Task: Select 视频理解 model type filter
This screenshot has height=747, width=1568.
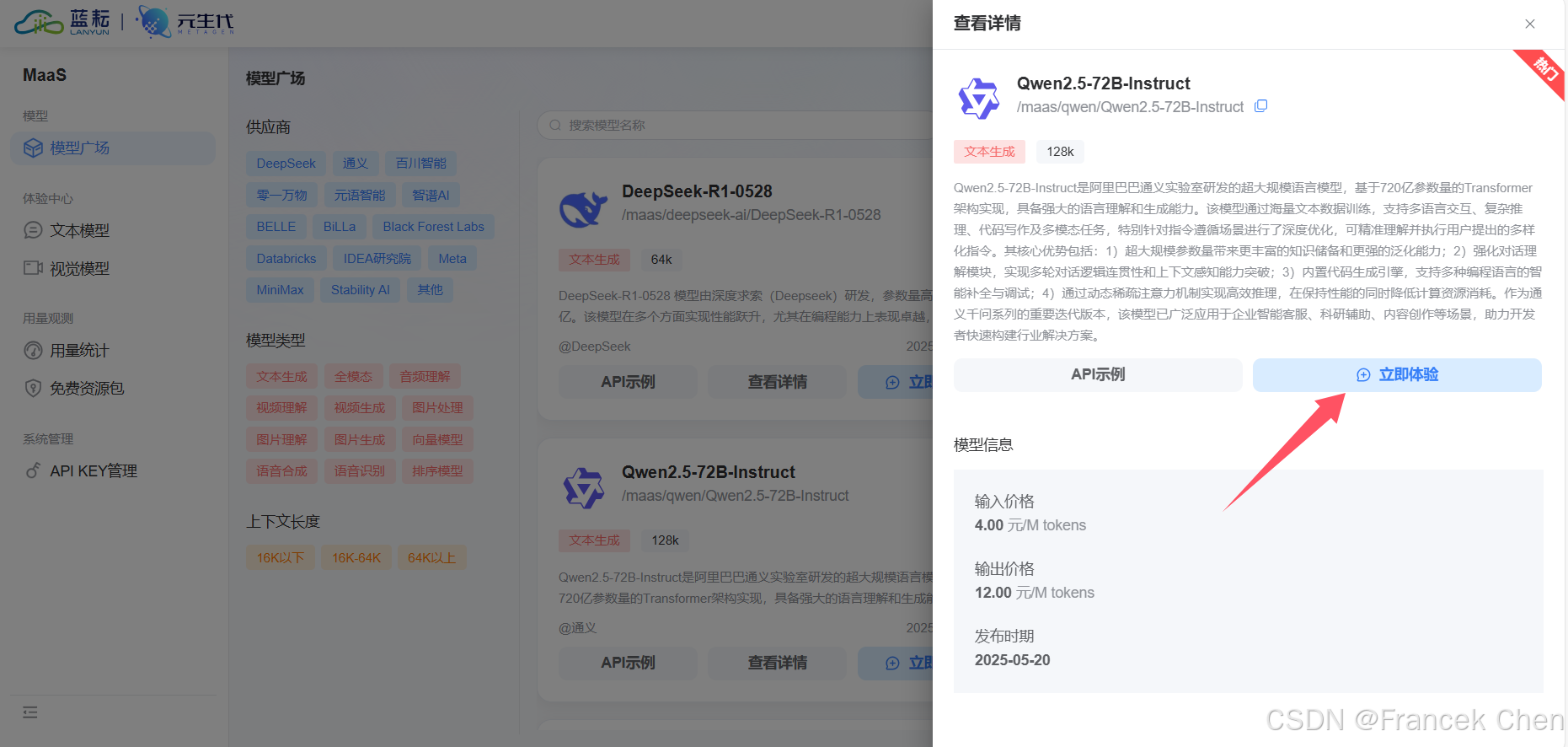Action: pyautogui.click(x=281, y=408)
